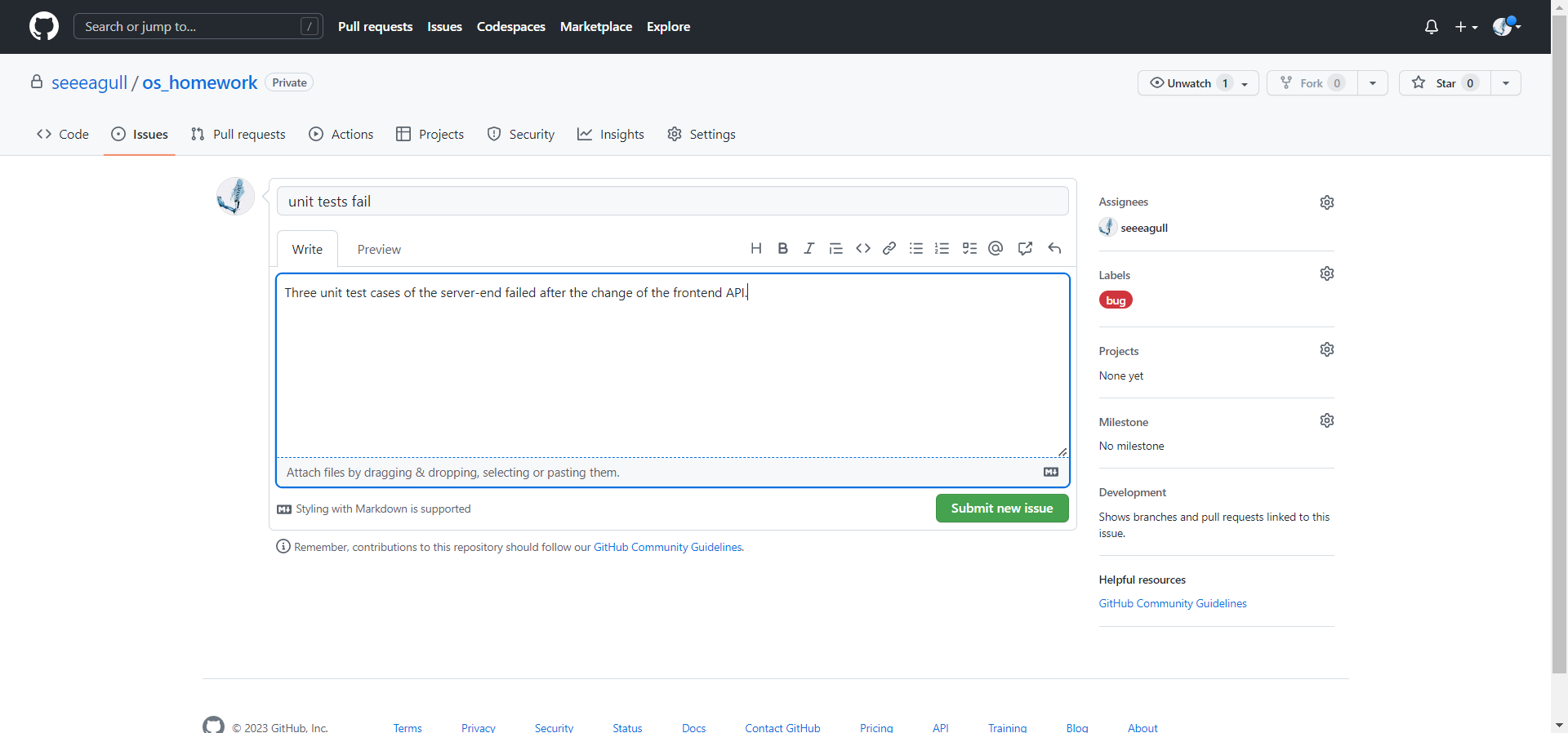Image resolution: width=1568 pixels, height=733 pixels.
Task: Insert a quote block
Action: (x=835, y=248)
